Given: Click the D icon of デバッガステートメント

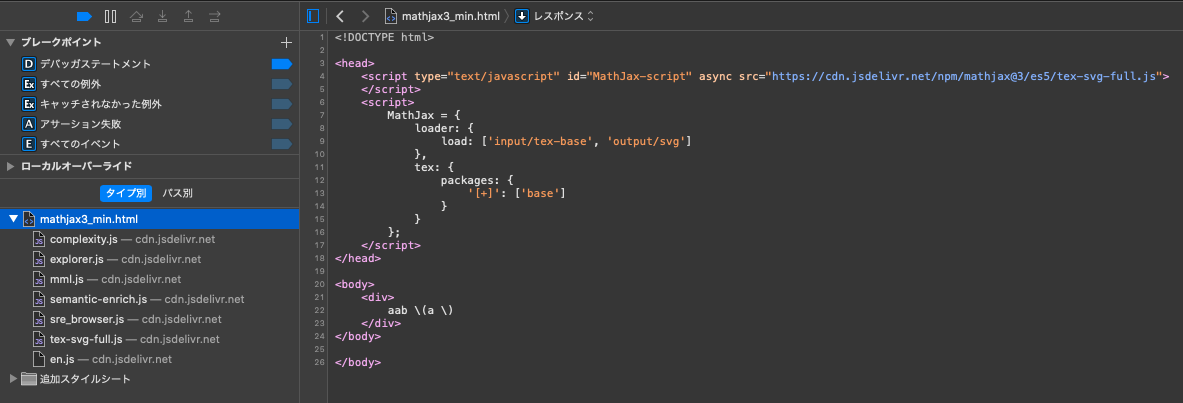Looking at the screenshot, I should pos(29,64).
